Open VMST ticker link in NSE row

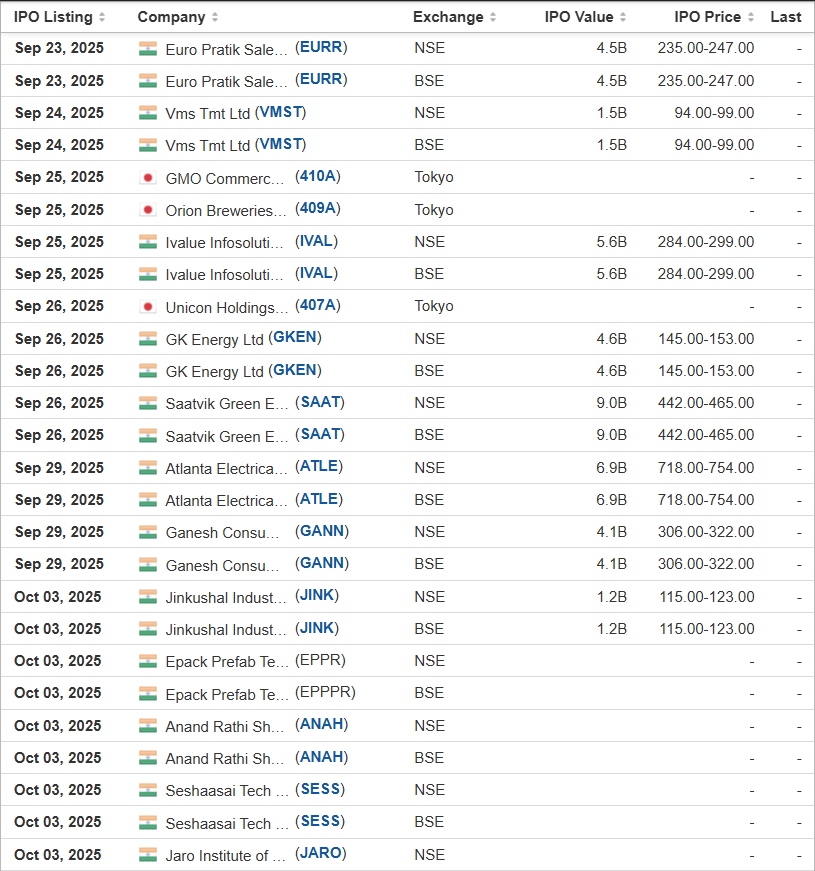[x=281, y=112]
